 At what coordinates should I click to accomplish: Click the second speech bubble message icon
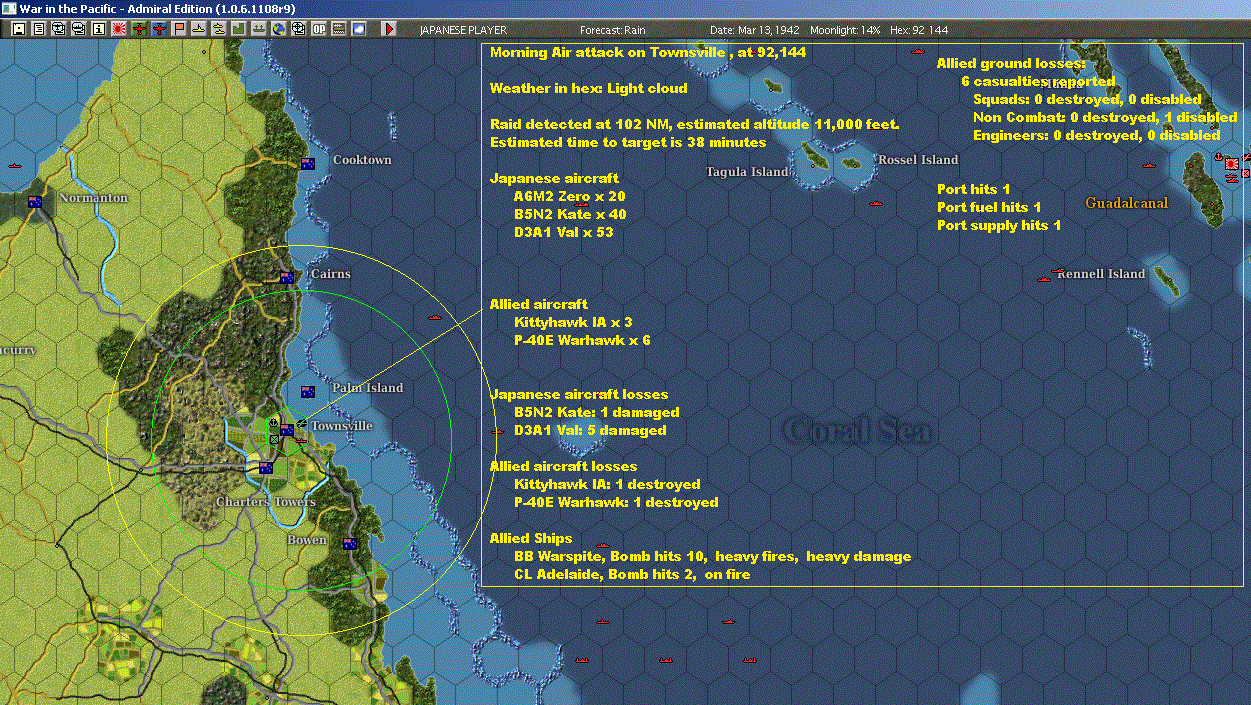(x=79, y=29)
